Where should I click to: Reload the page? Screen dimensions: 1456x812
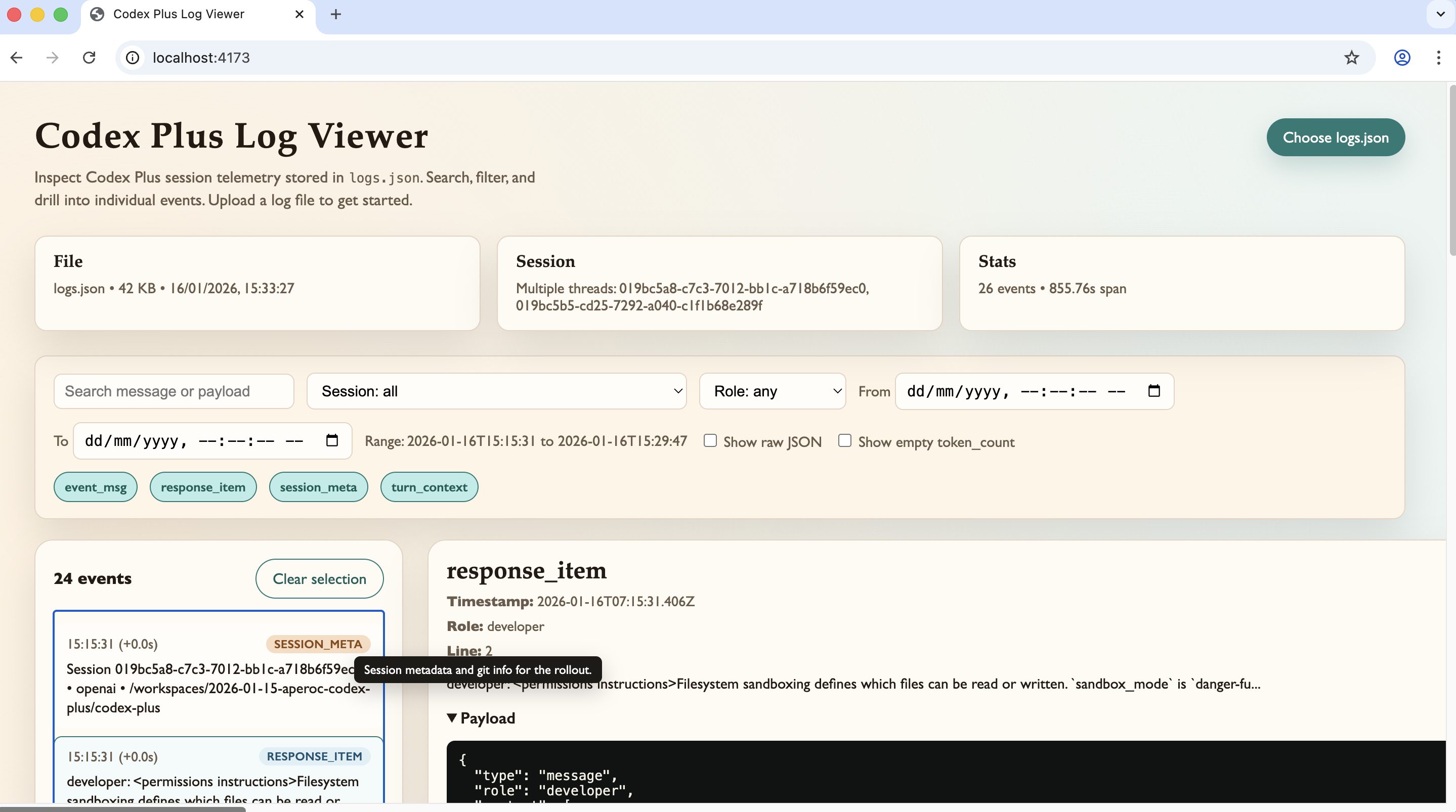(89, 58)
